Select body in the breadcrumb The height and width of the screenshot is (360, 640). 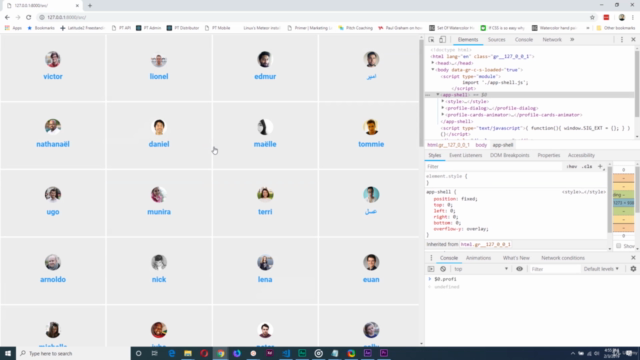point(481,145)
